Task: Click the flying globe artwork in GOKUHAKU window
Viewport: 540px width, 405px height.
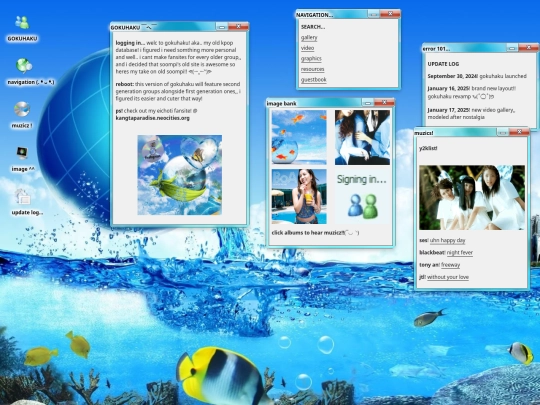Action: click(179, 175)
